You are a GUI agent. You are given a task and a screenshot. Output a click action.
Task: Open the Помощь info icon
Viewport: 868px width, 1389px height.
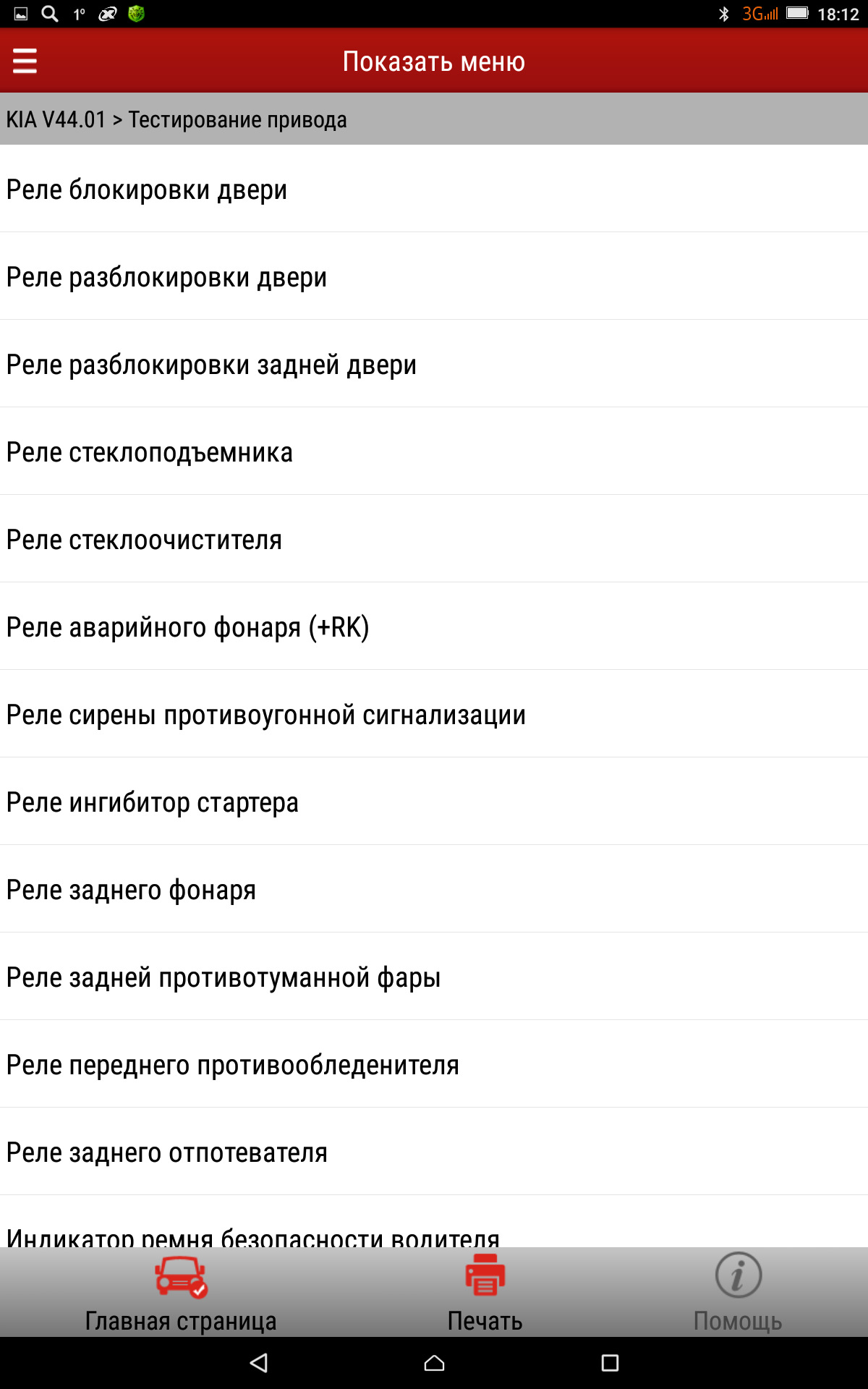tap(738, 1275)
